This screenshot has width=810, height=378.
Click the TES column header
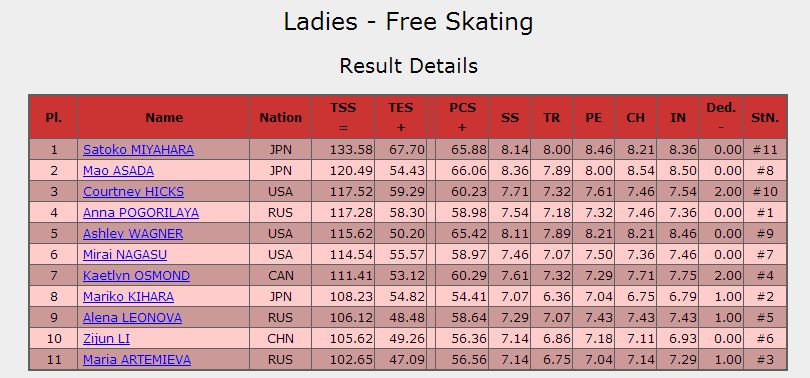(401, 117)
